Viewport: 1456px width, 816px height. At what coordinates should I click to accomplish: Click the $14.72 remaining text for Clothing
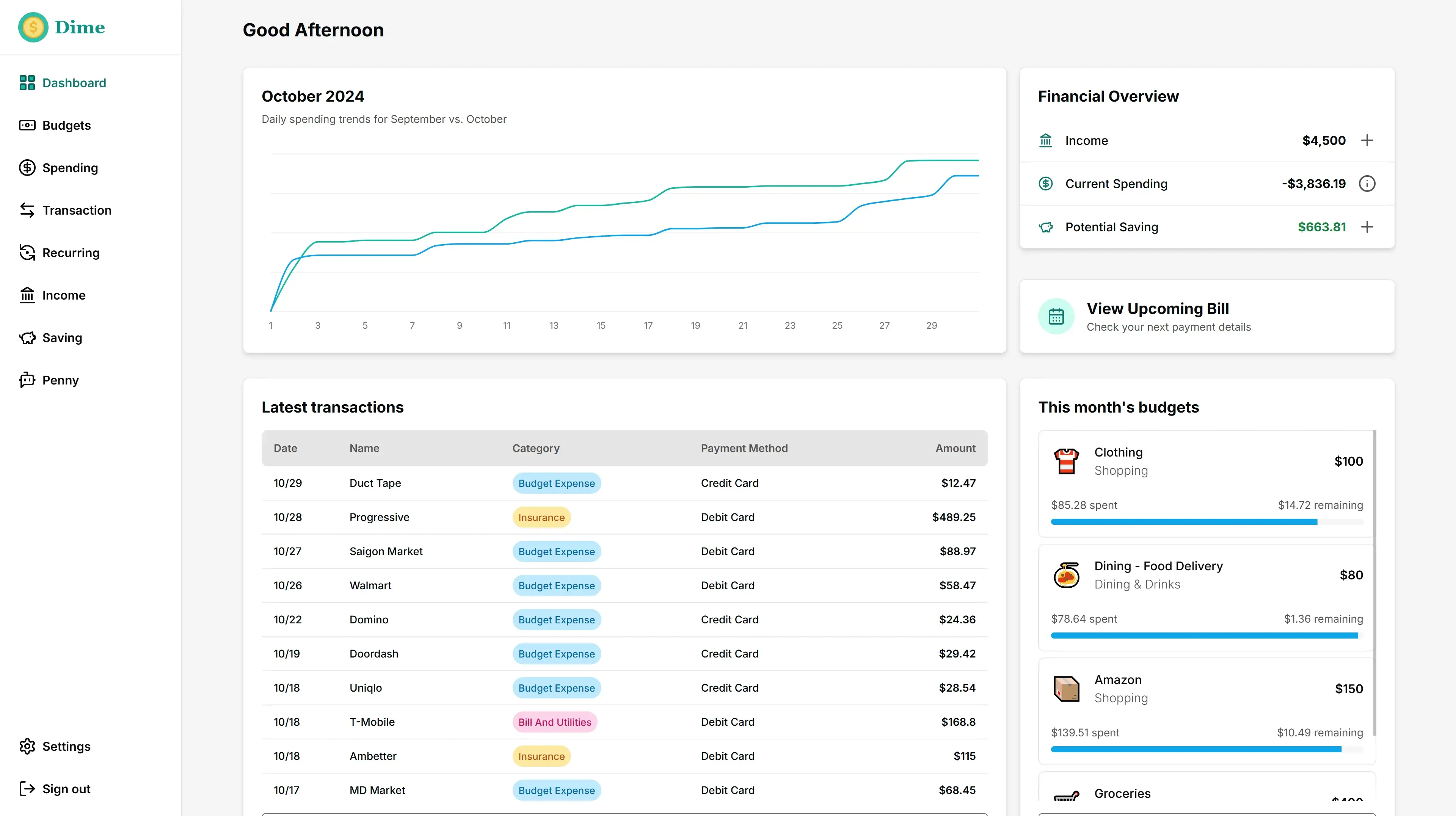point(1320,505)
